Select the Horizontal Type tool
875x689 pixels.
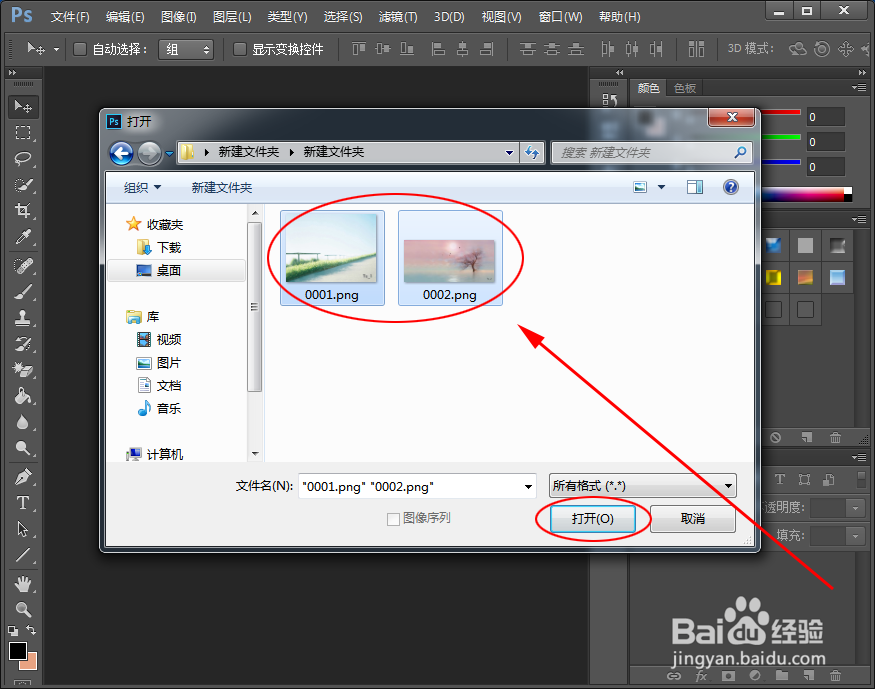pos(23,503)
